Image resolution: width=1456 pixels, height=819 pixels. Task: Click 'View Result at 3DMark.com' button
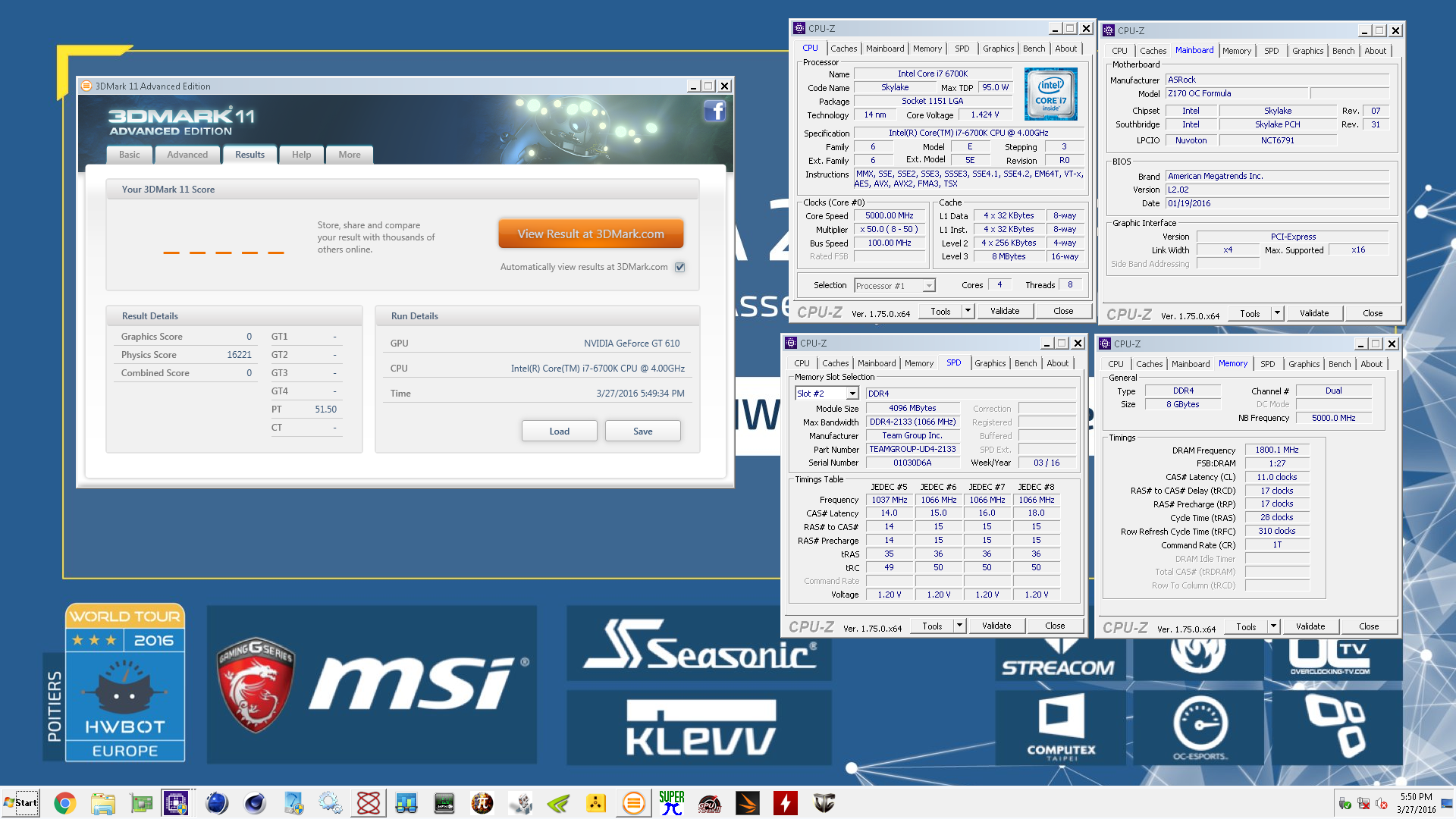pyautogui.click(x=591, y=234)
